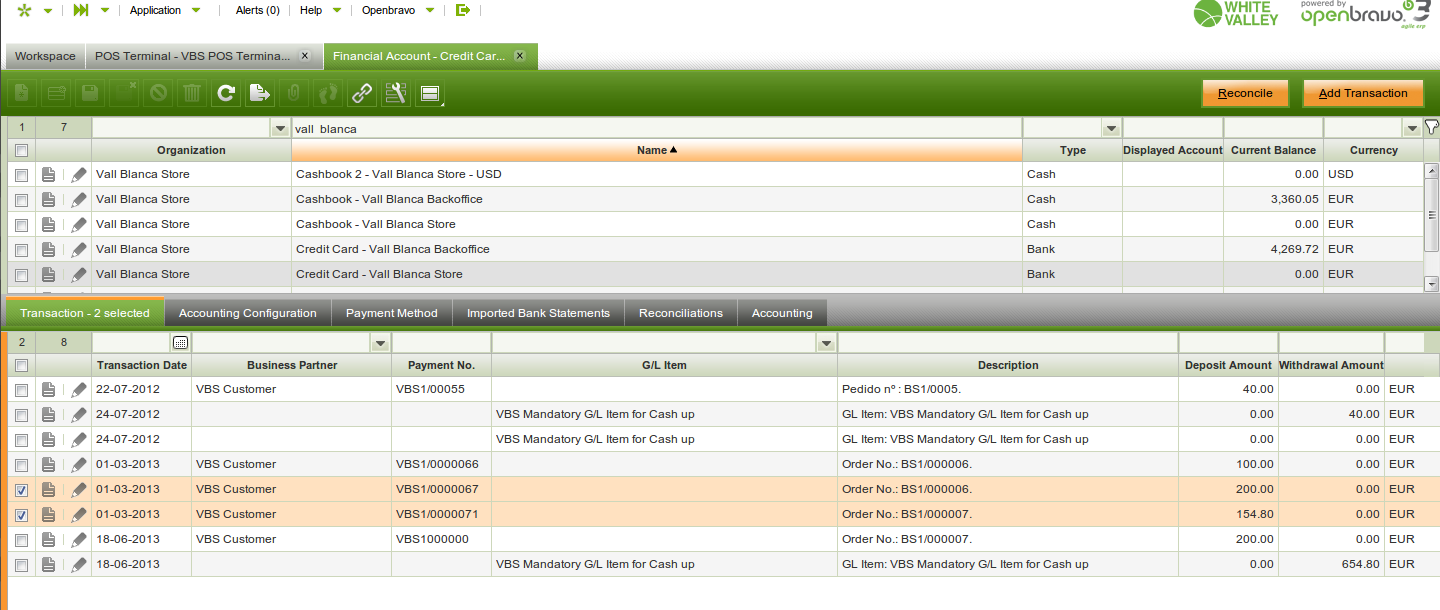The height and width of the screenshot is (610, 1440).
Task: Check the Credit Card - Vall Blanca Store row
Action: tap(21, 274)
